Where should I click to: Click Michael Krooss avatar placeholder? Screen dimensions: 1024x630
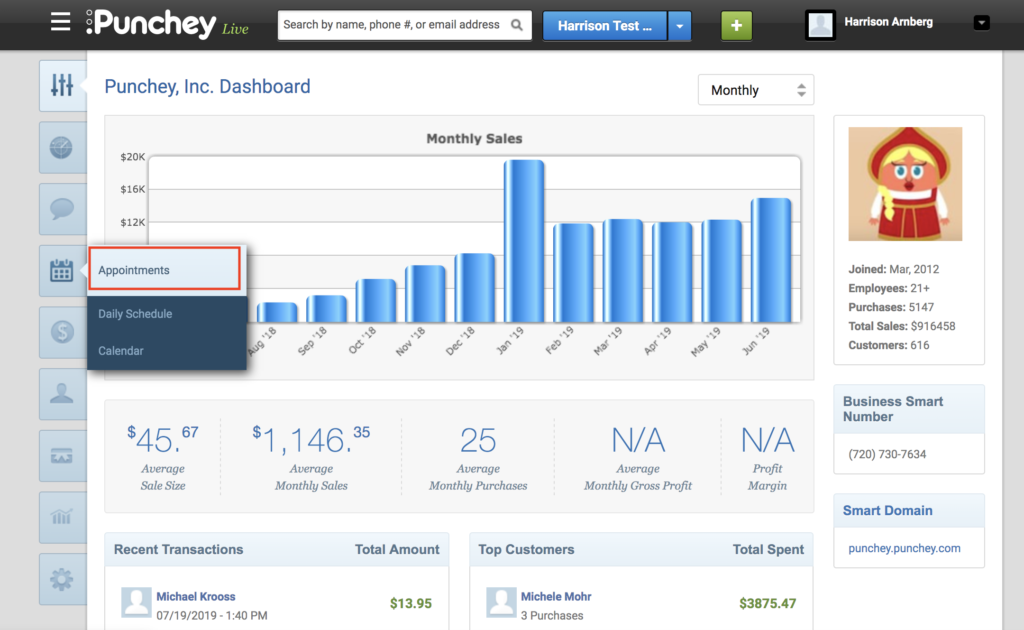136,602
